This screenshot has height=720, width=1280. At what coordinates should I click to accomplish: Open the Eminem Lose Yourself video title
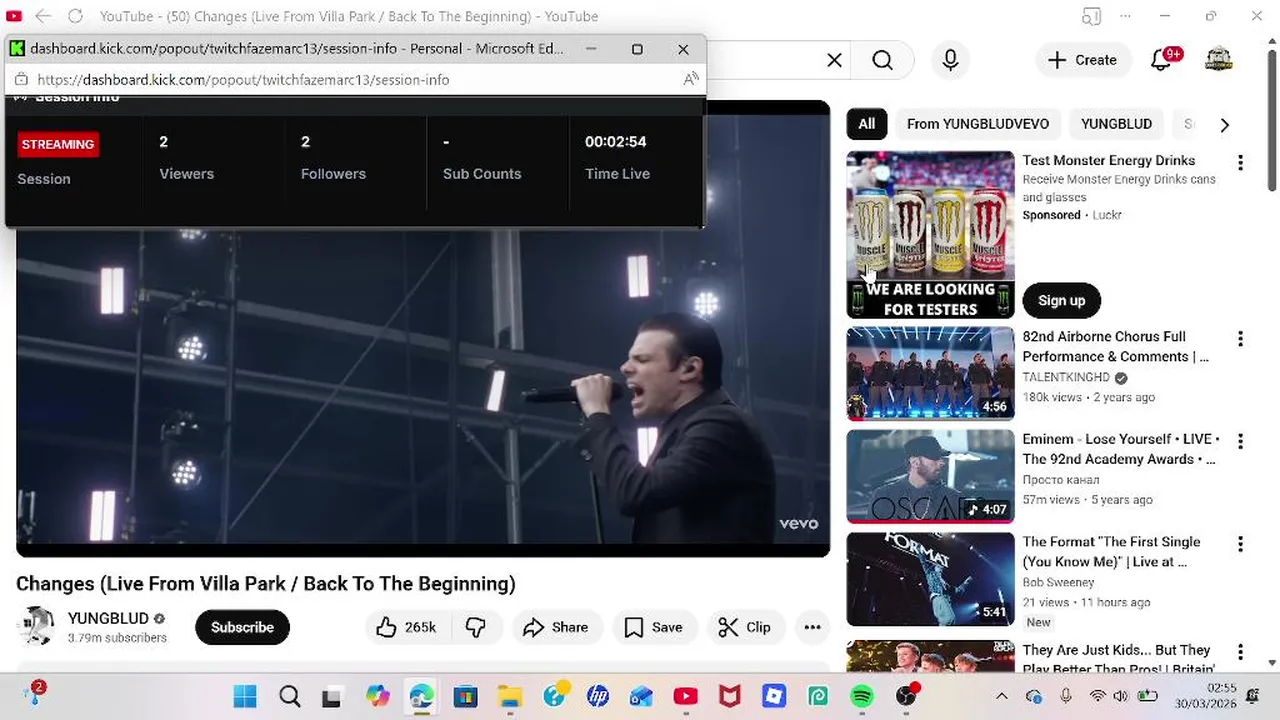point(1121,449)
